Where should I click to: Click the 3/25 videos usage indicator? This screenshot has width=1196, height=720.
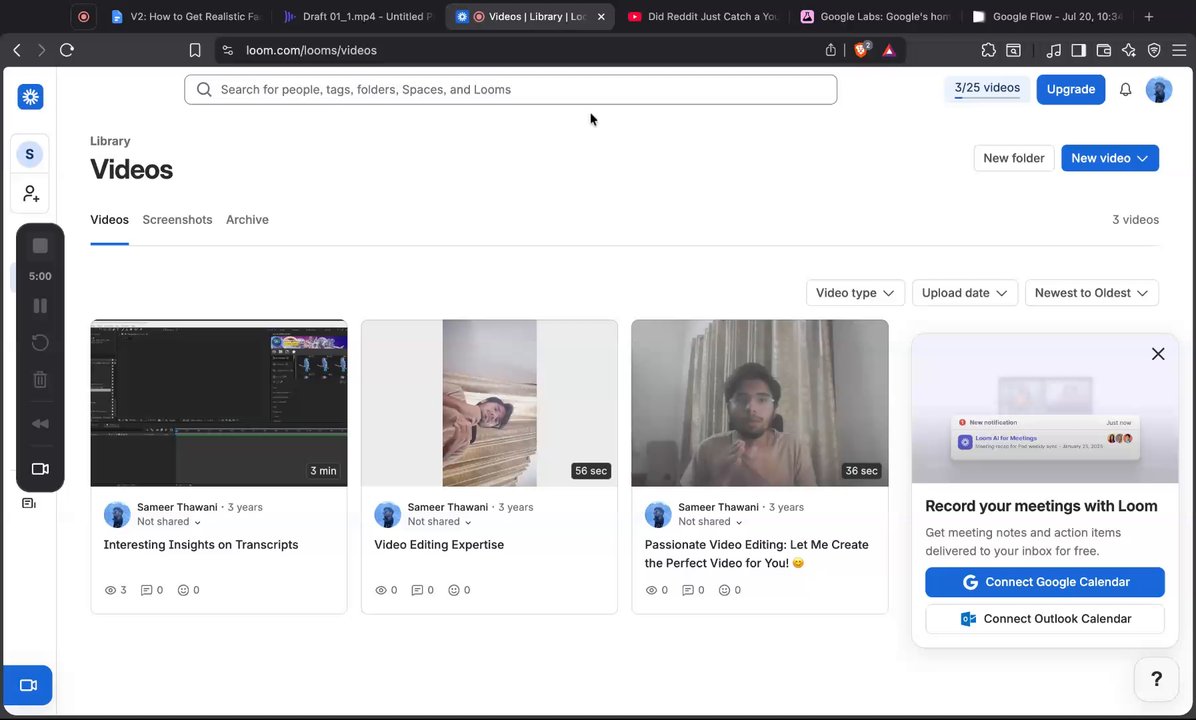coord(987,88)
